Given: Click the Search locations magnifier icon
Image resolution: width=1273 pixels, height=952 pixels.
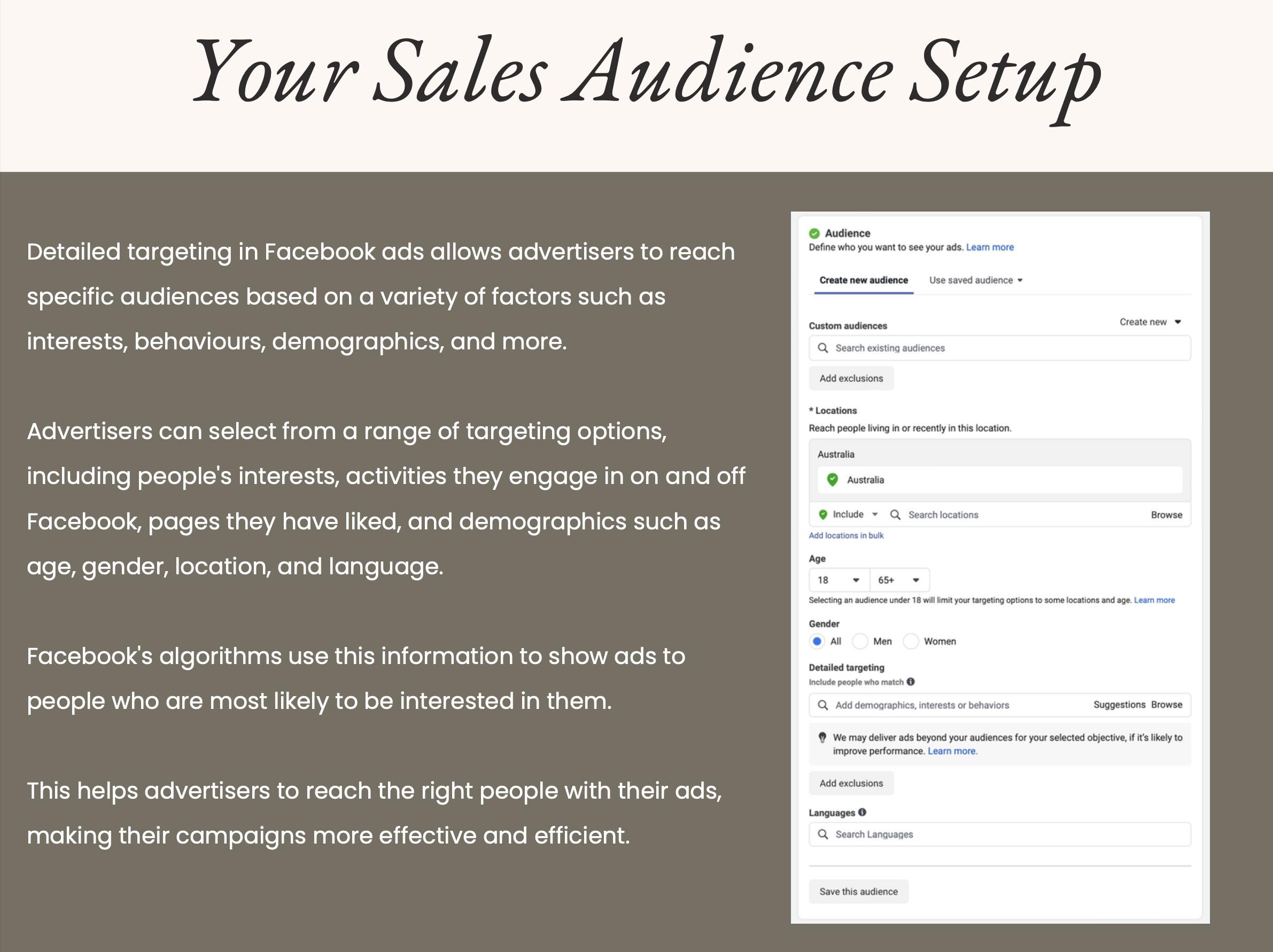Looking at the screenshot, I should [x=895, y=515].
